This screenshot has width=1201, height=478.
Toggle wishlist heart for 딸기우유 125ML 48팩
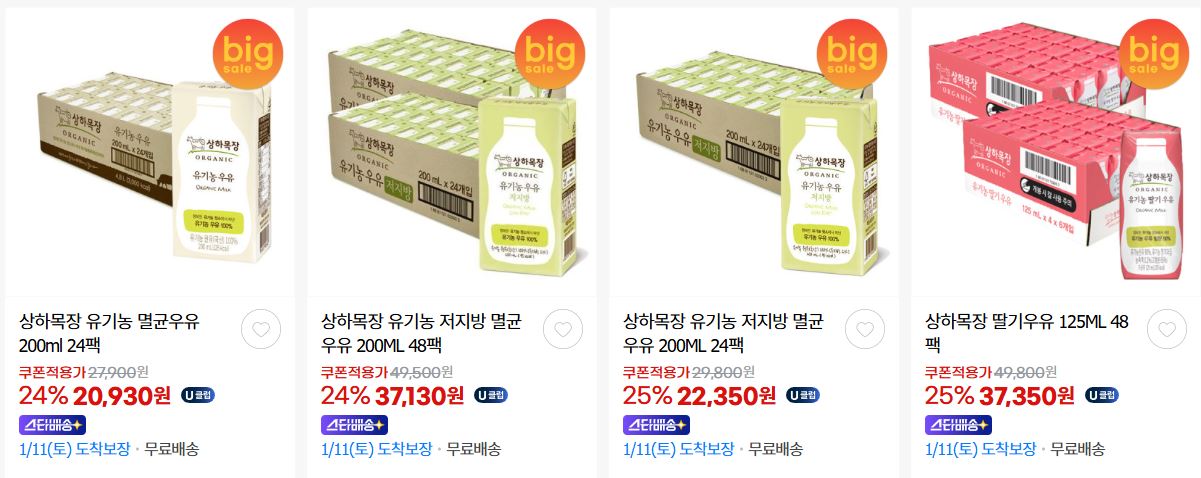point(1166,330)
